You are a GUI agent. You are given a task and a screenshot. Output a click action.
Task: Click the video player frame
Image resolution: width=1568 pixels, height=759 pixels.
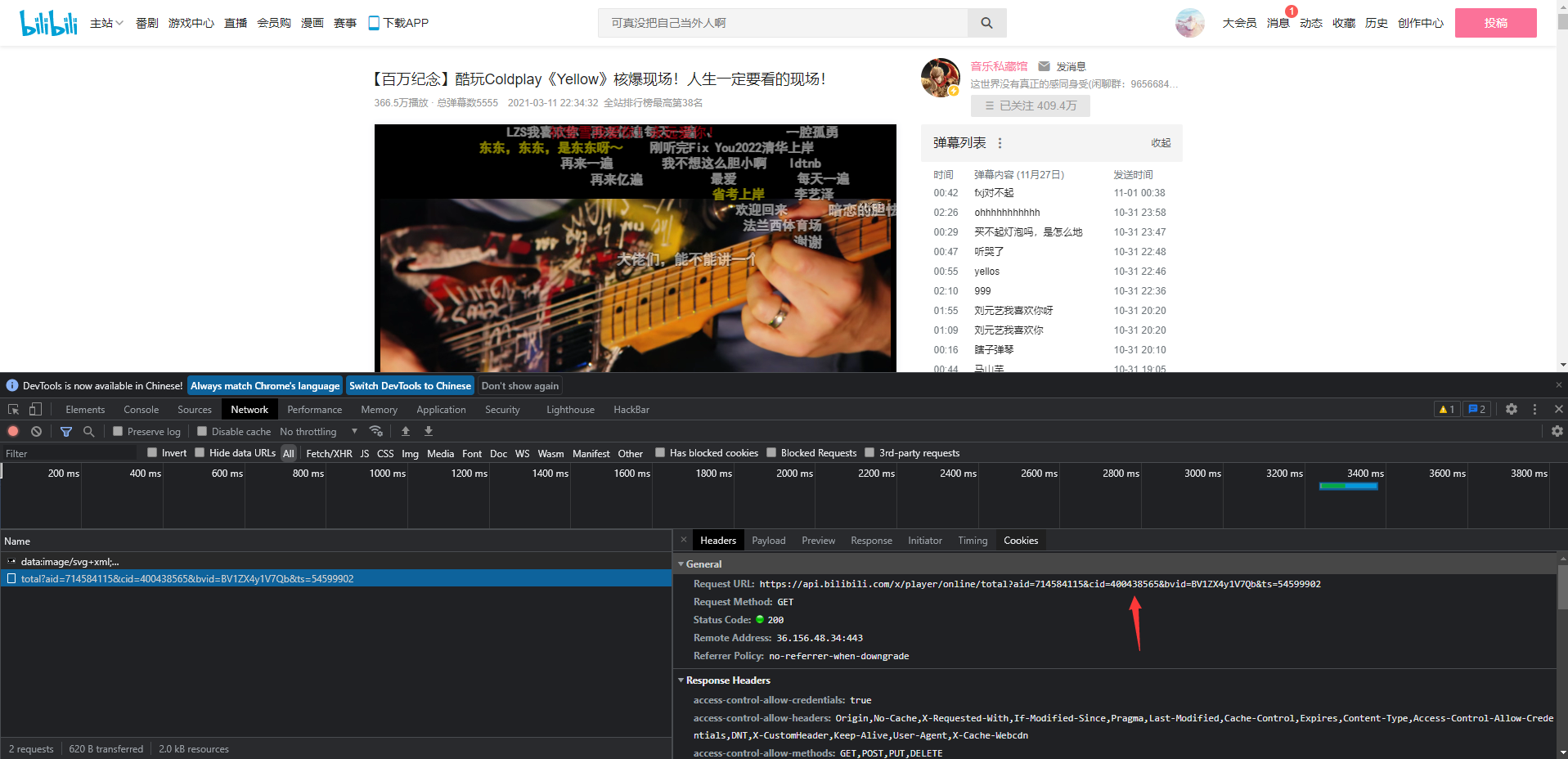pyautogui.click(x=636, y=248)
